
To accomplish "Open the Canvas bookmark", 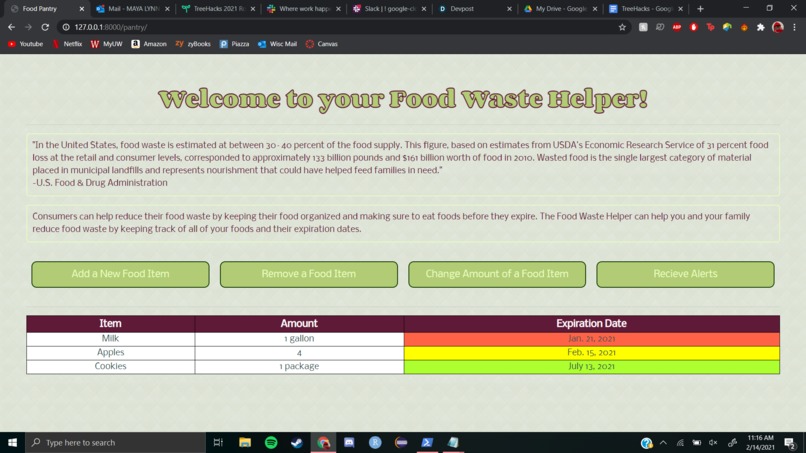I will (x=322, y=44).
